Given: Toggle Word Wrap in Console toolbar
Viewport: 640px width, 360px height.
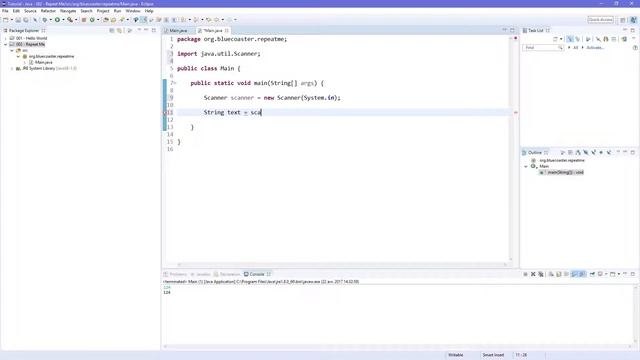Looking at the screenshot, I should point(566,274).
